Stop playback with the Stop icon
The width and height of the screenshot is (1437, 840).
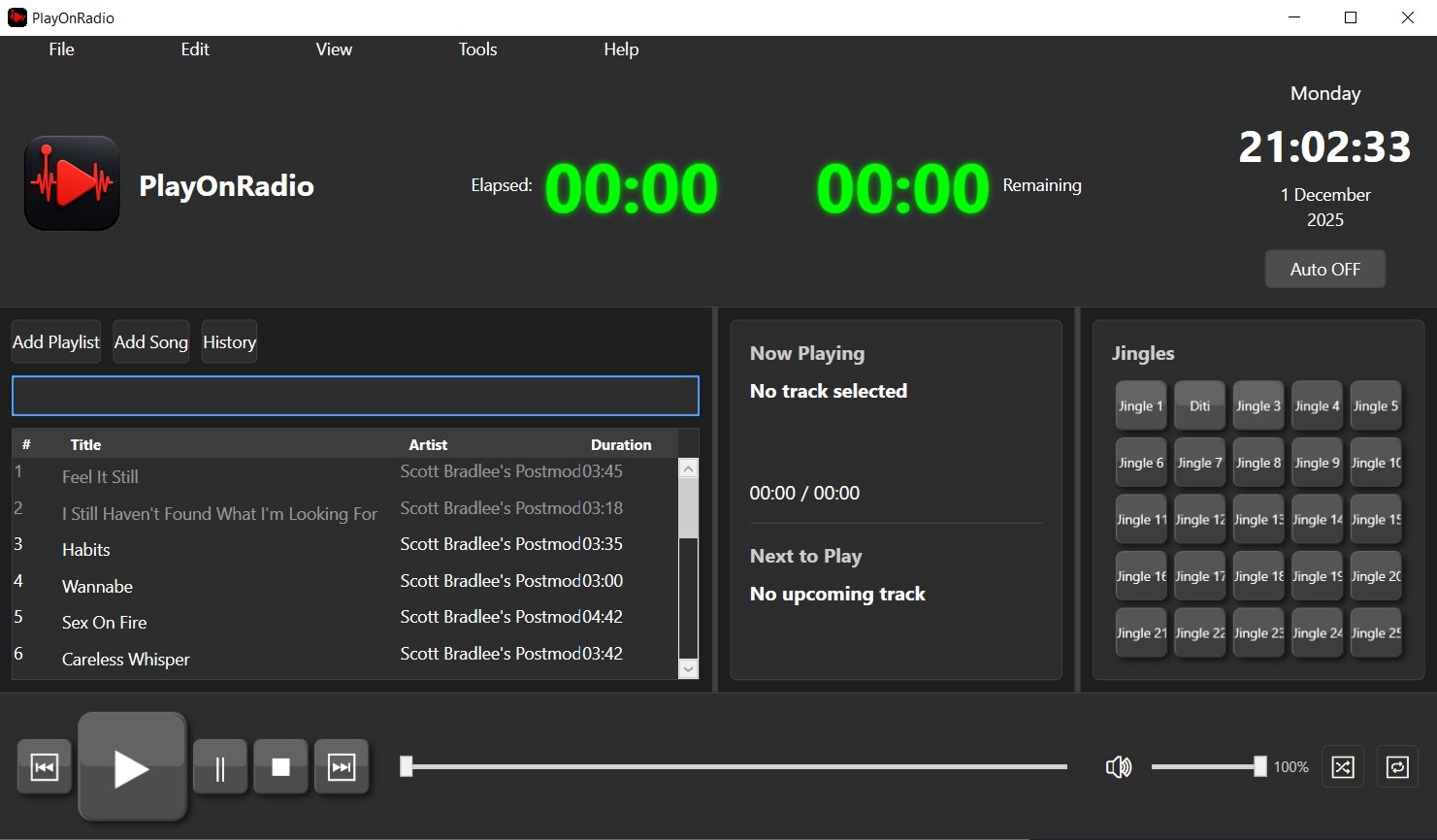(280, 766)
